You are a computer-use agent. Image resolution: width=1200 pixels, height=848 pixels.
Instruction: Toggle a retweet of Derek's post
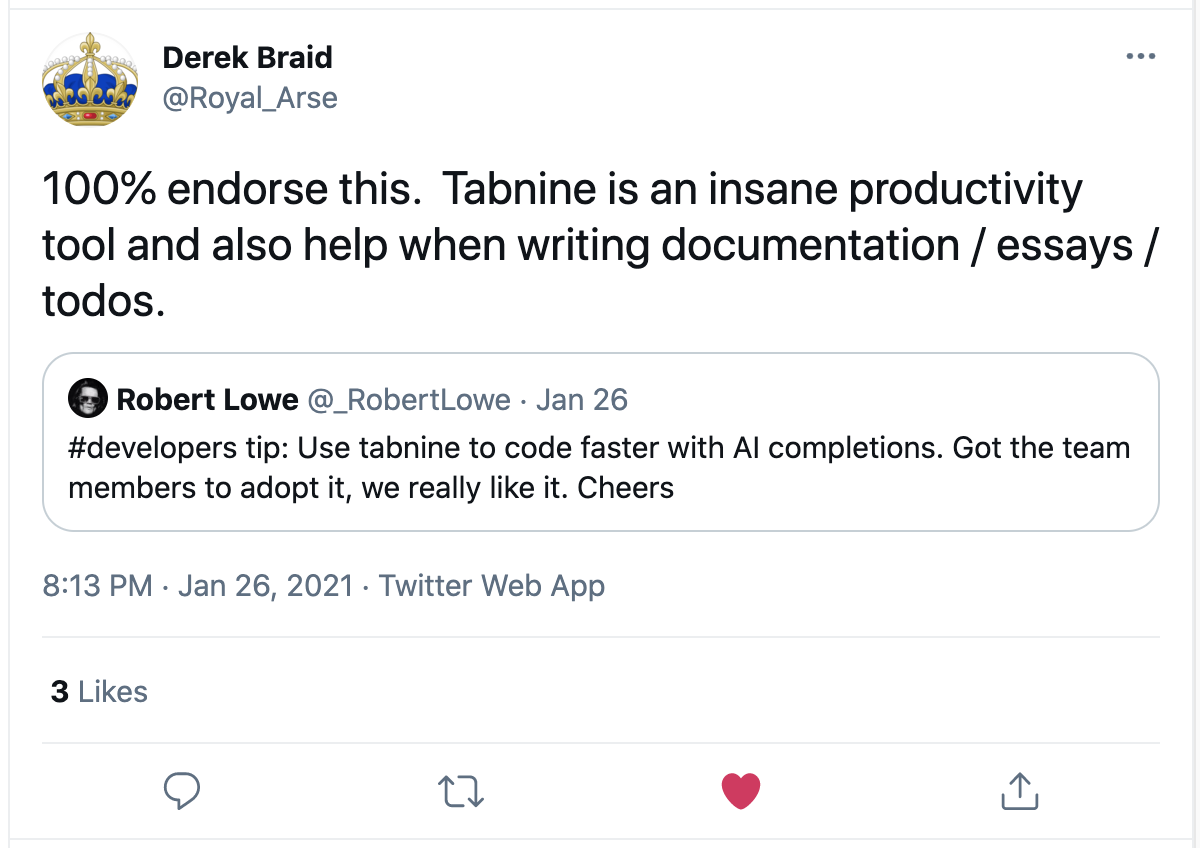tap(460, 791)
